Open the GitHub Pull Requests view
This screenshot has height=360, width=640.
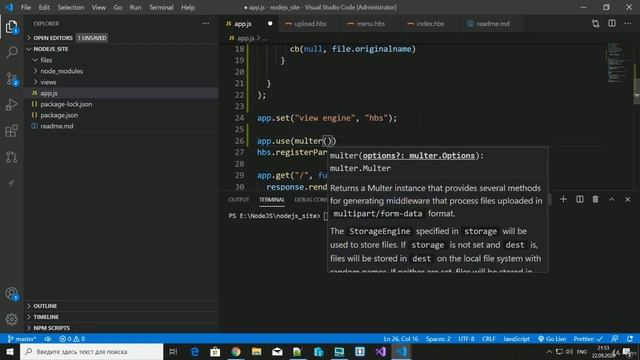(x=11, y=157)
